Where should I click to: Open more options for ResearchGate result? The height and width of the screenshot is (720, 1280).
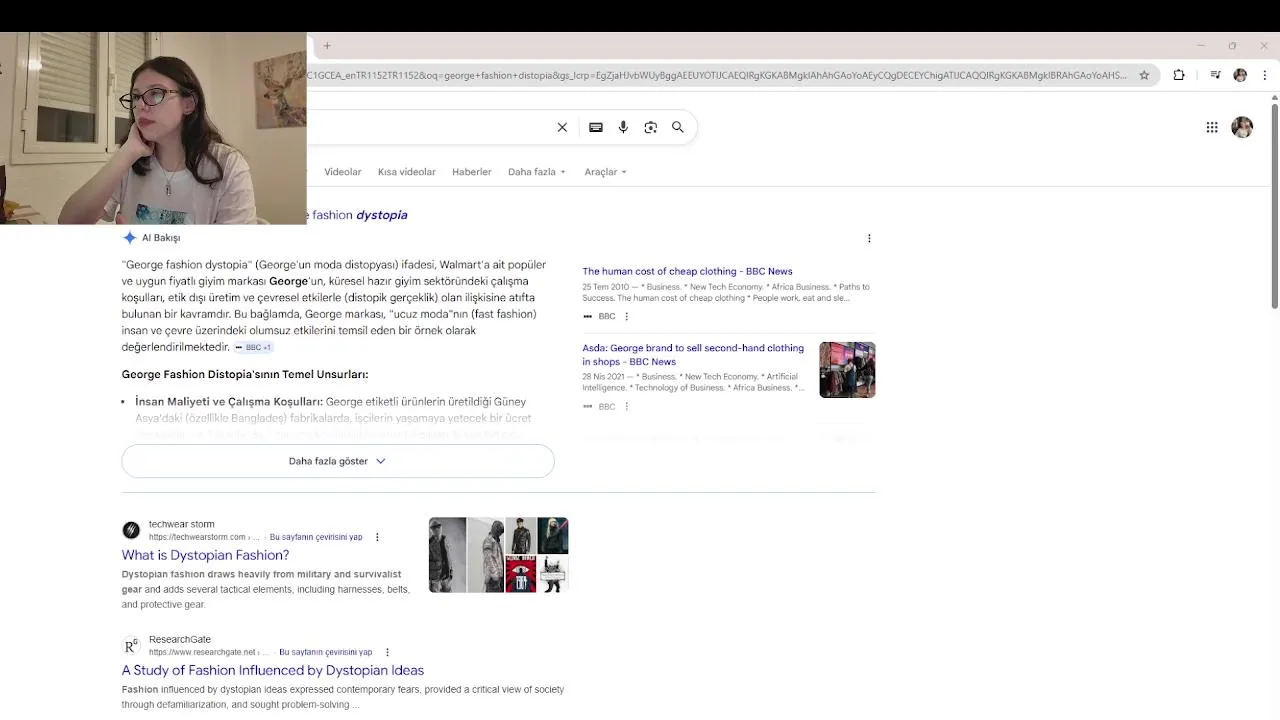pyautogui.click(x=387, y=652)
